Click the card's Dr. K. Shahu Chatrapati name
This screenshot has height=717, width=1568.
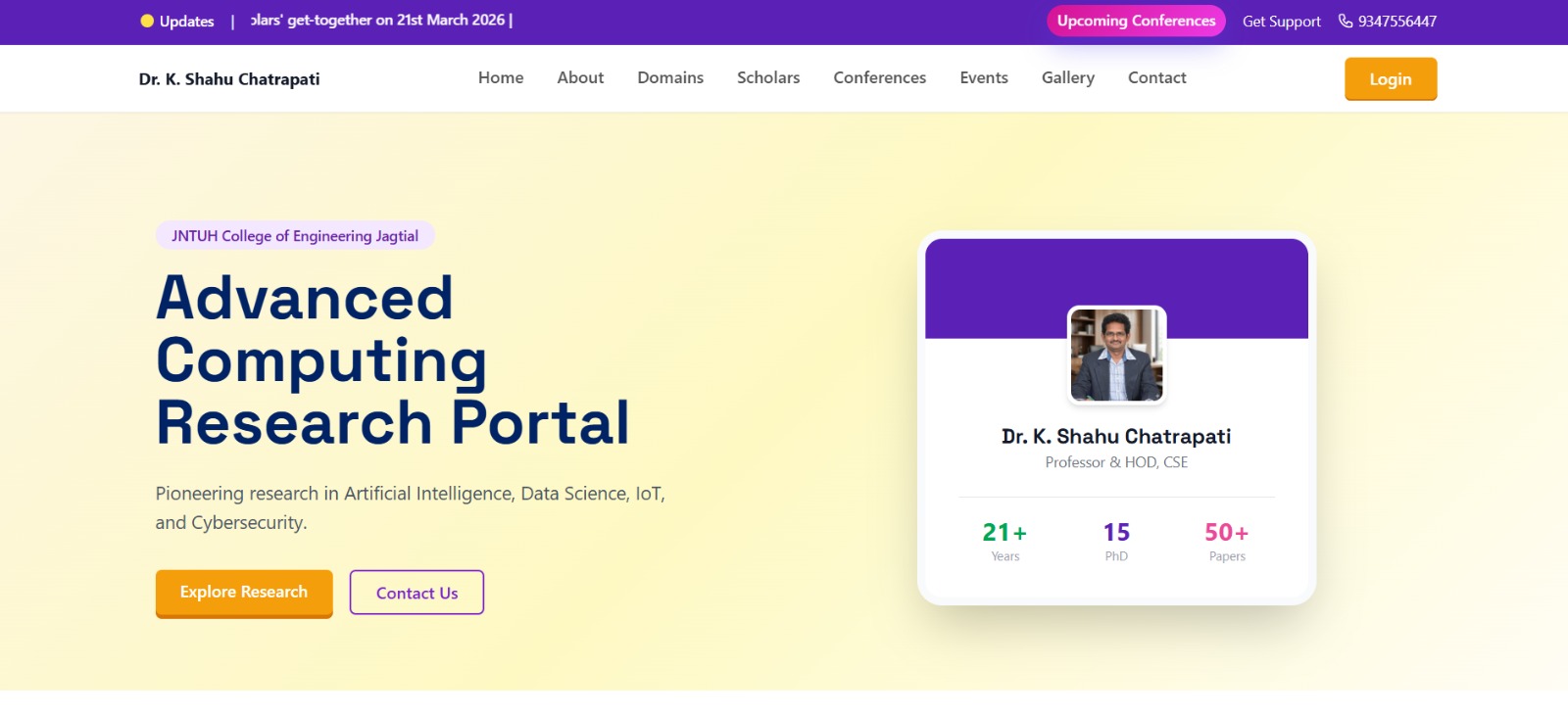[x=1116, y=436]
